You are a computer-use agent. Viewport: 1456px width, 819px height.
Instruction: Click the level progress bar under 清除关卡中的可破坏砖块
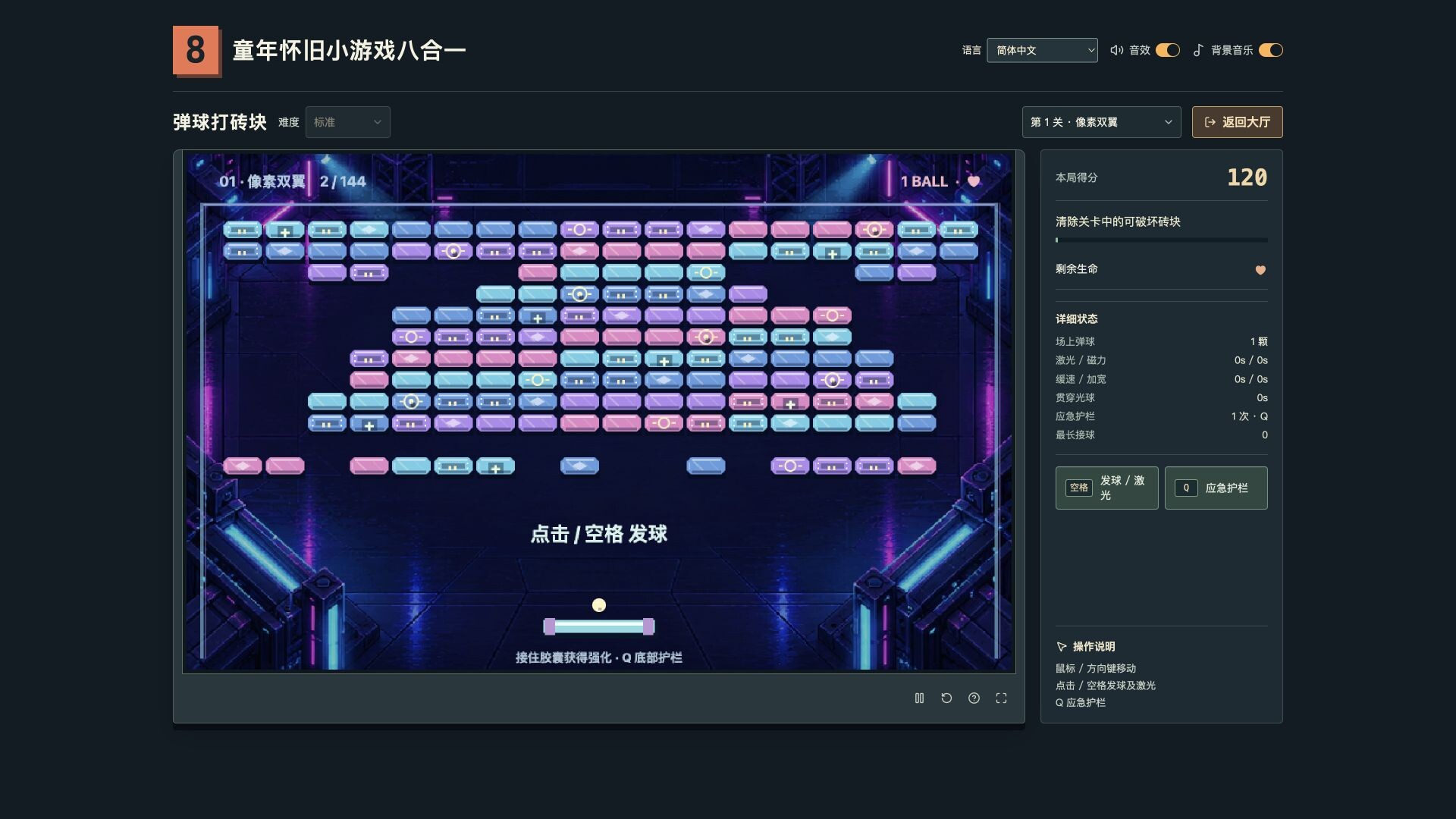click(x=1161, y=240)
